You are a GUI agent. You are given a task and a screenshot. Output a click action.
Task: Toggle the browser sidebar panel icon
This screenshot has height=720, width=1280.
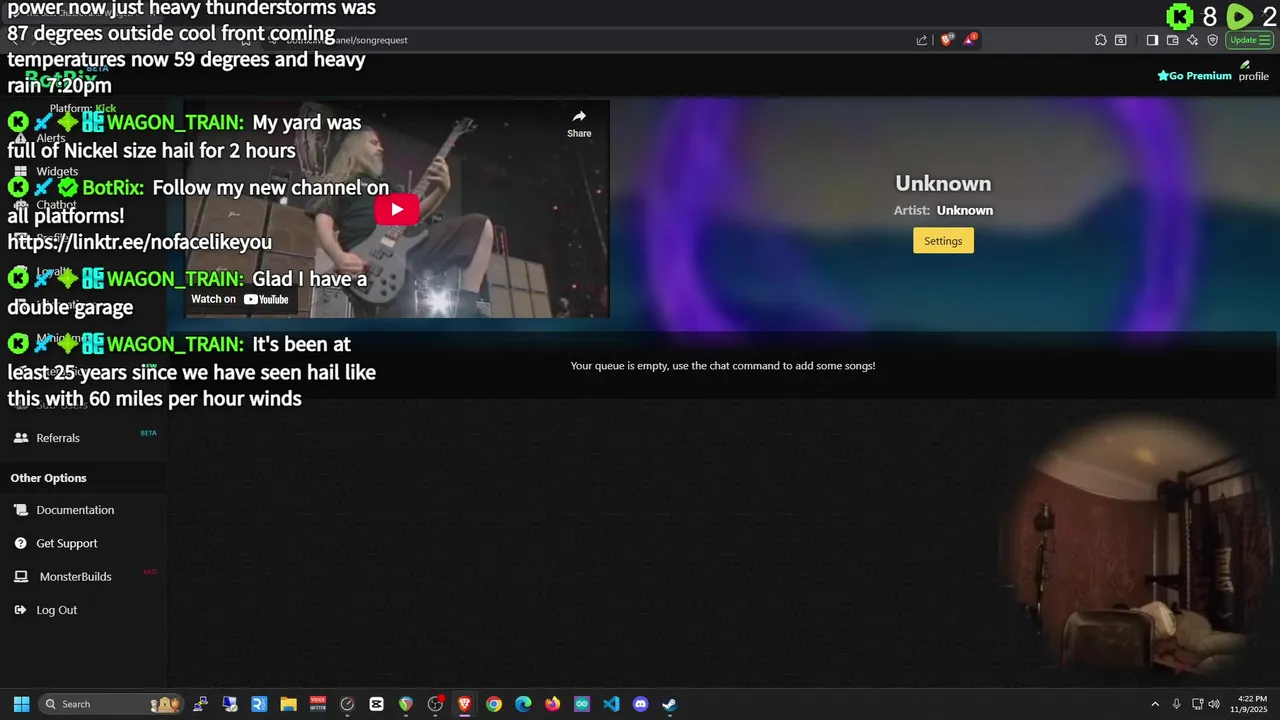[x=1152, y=40]
